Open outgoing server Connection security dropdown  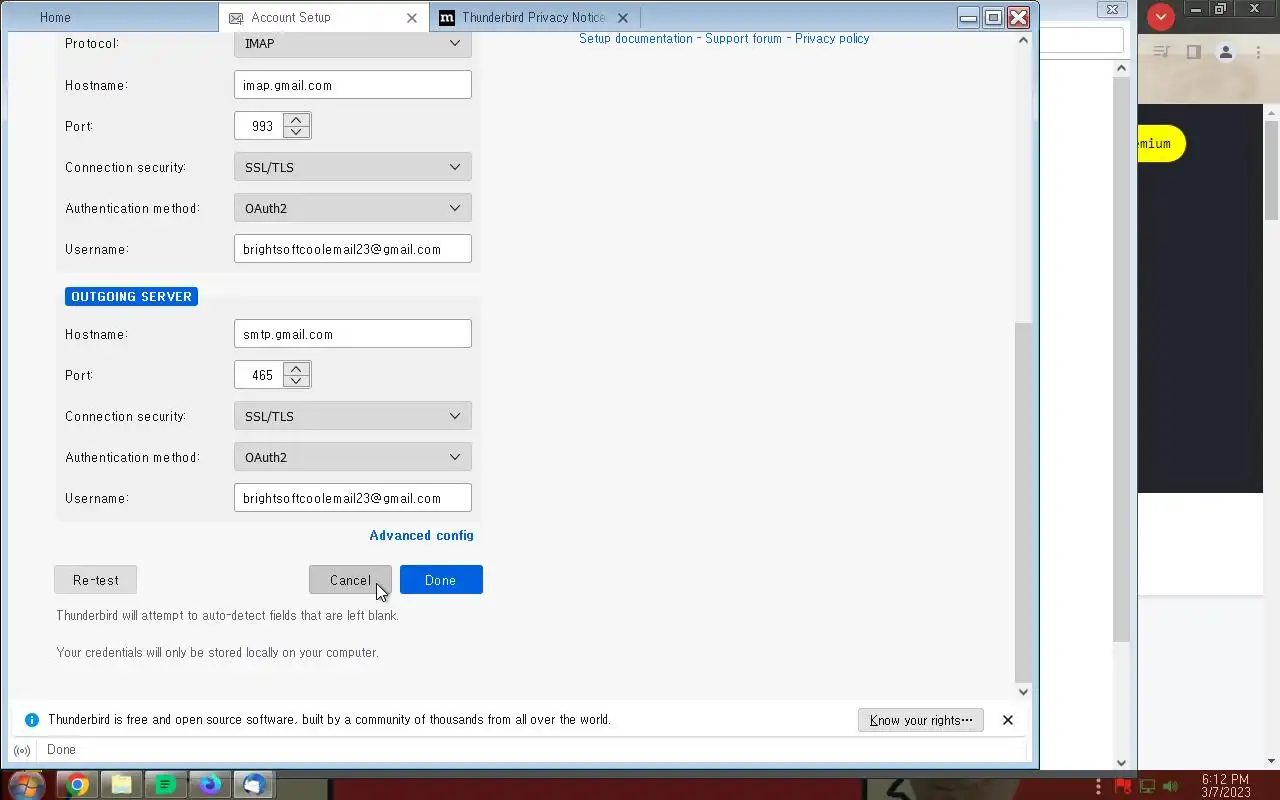tap(353, 416)
